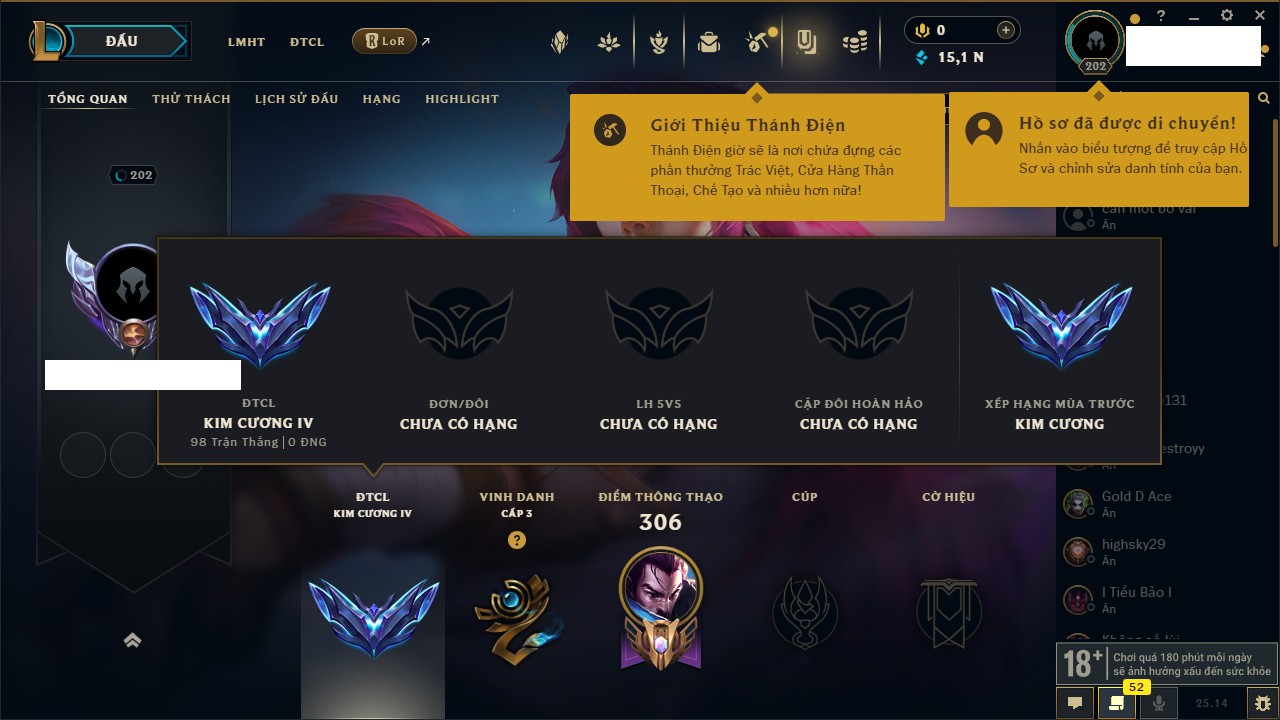
Task: Expand the profile banner chevron arrow
Action: pos(132,640)
